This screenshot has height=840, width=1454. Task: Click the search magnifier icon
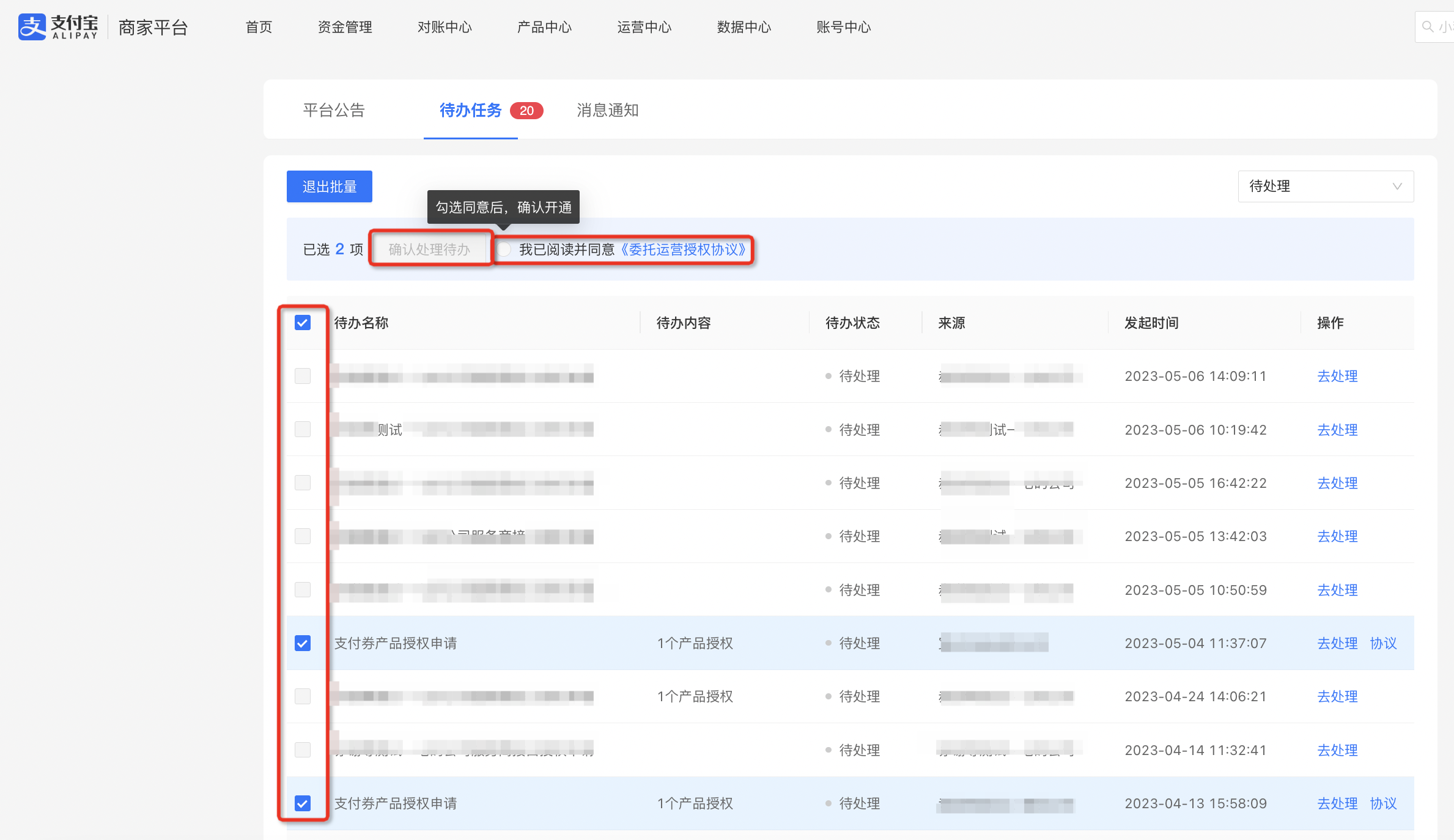pyautogui.click(x=1428, y=27)
